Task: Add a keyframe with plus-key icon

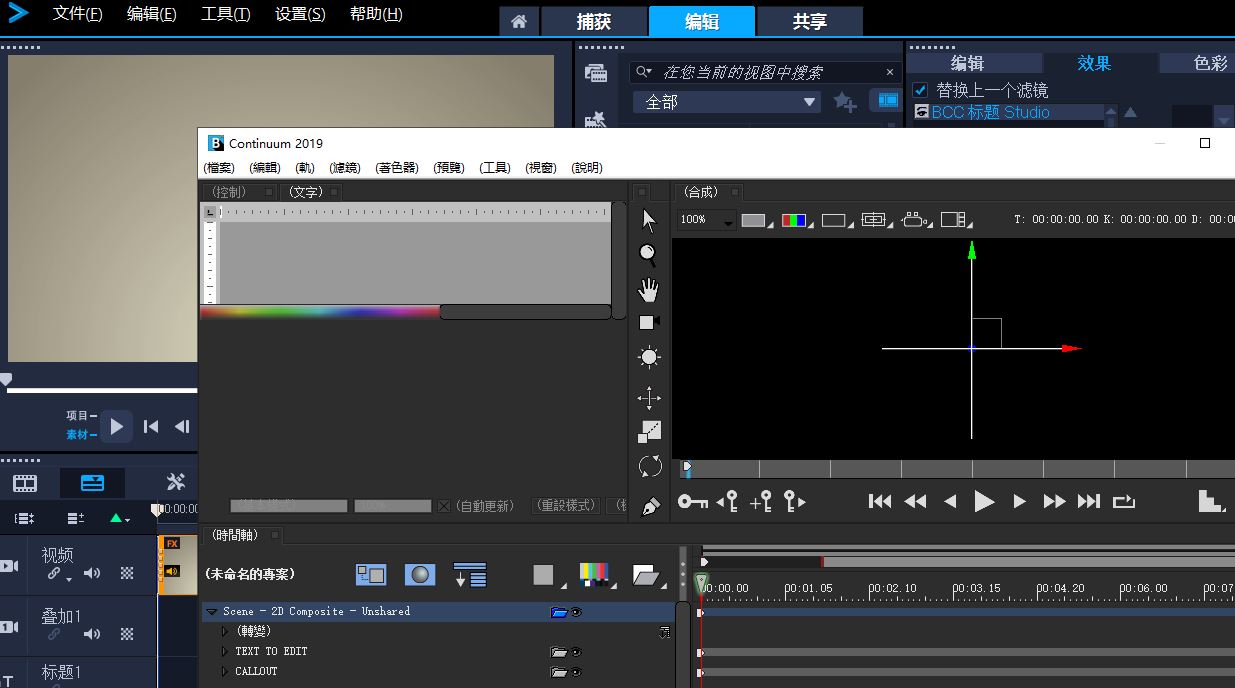Action: (x=761, y=501)
